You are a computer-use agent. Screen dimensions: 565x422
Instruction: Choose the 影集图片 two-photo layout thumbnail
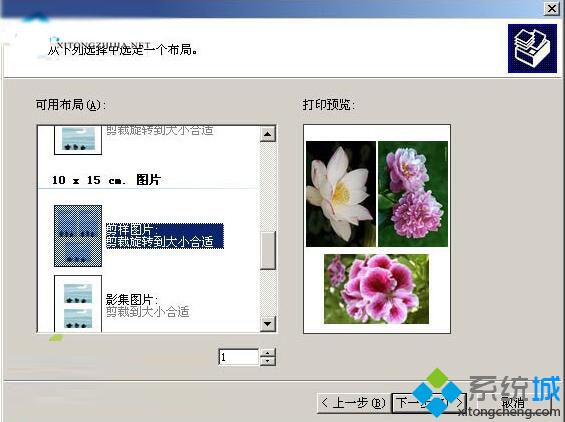(x=78, y=304)
